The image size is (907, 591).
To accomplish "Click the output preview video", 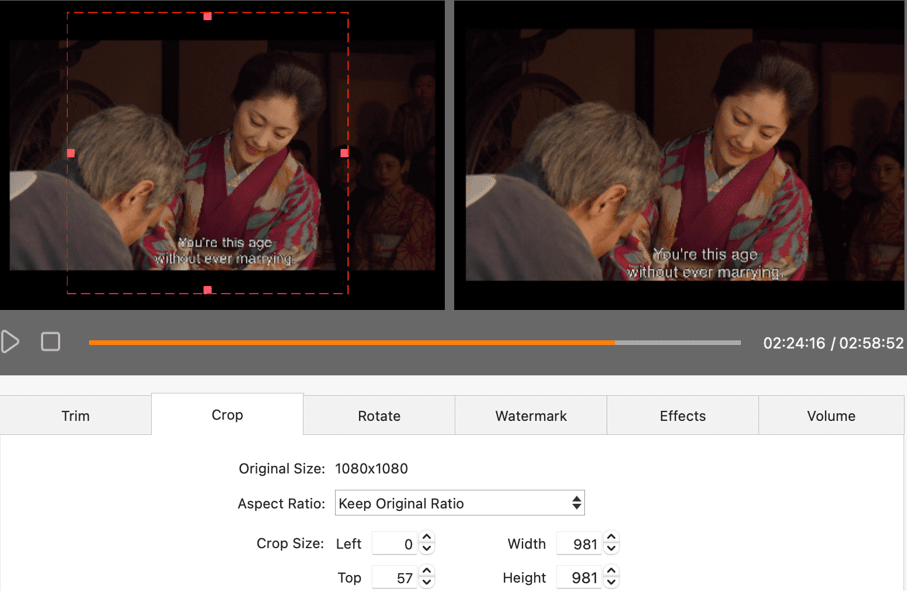I will click(680, 155).
